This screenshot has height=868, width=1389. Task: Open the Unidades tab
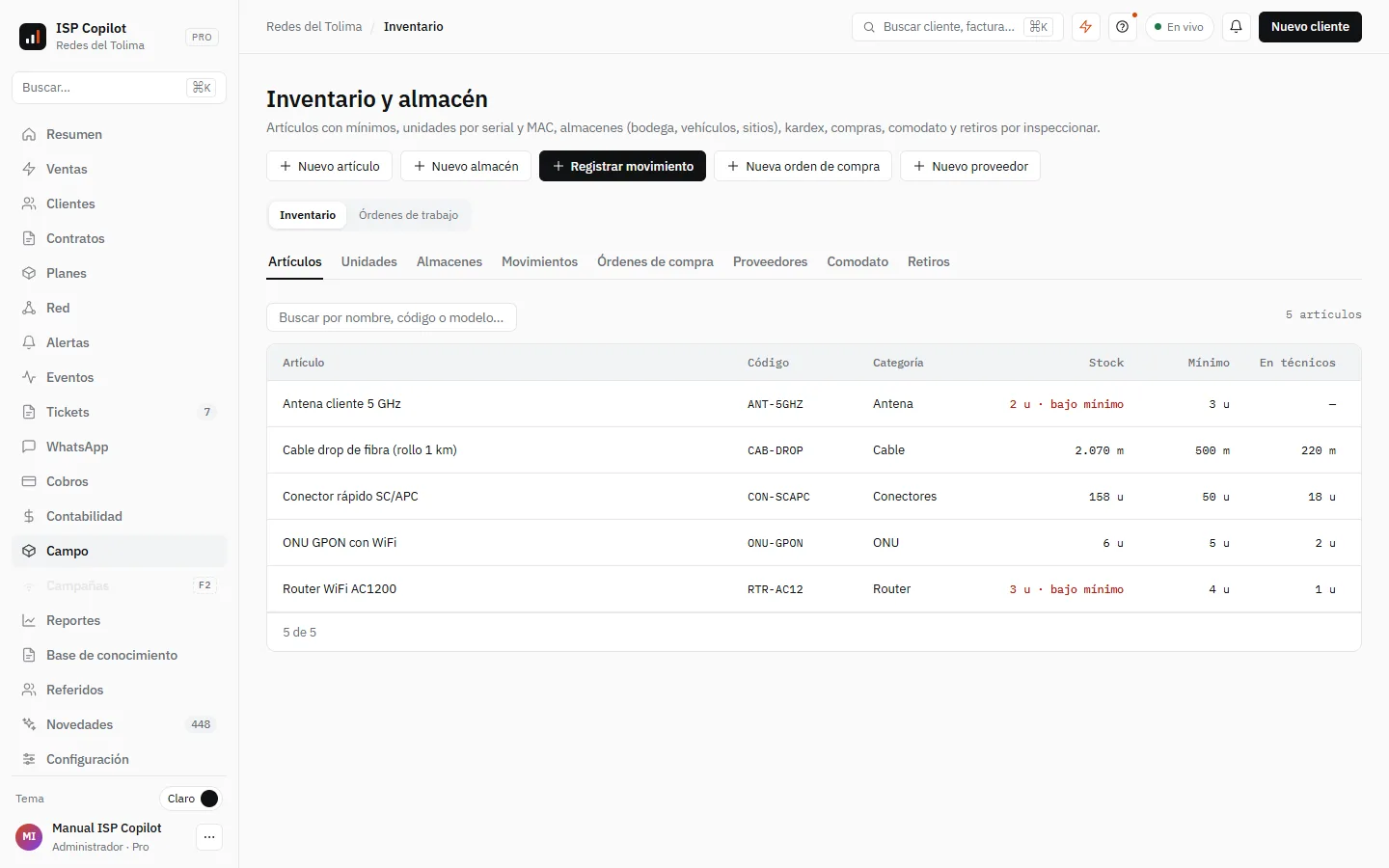point(369,261)
